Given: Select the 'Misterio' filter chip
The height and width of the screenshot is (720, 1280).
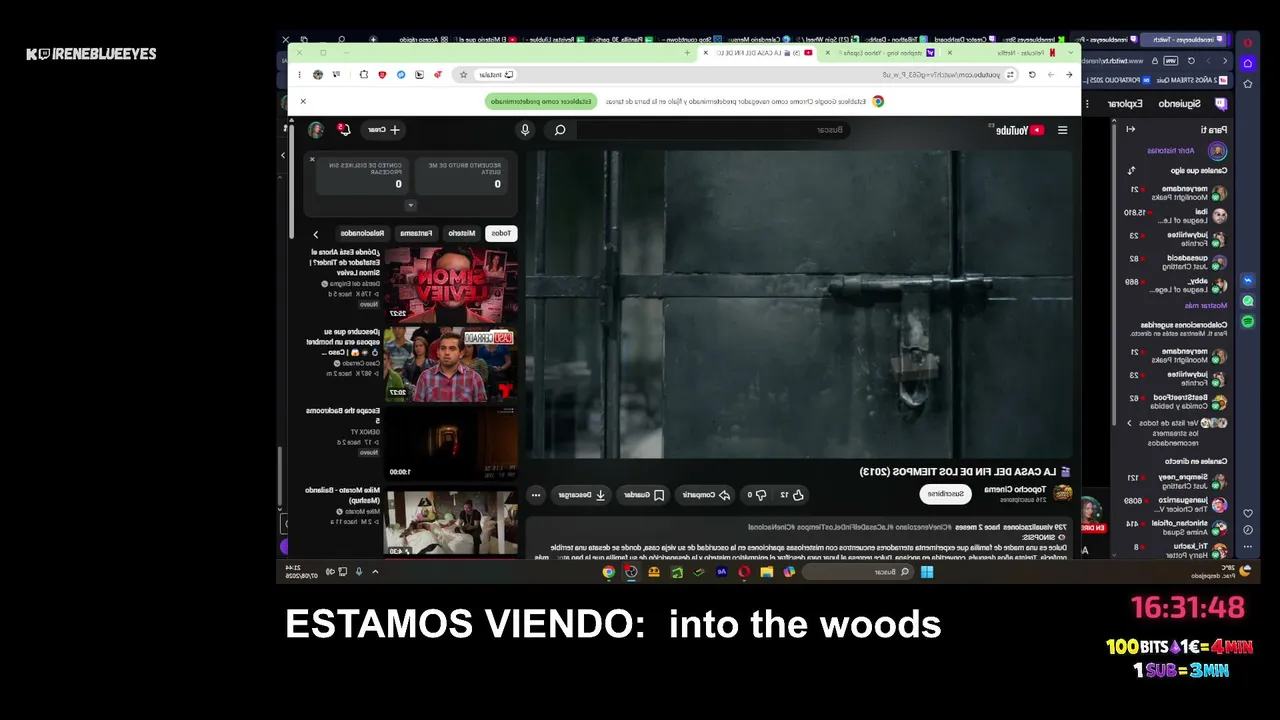Looking at the screenshot, I should [462, 233].
